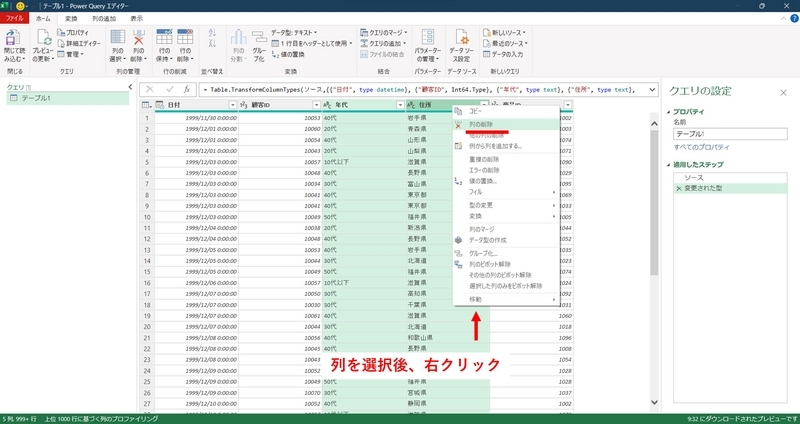The width and height of the screenshot is (800, 424).
Task: Open the 顧客ID column filter dropdown
Action: pos(316,105)
